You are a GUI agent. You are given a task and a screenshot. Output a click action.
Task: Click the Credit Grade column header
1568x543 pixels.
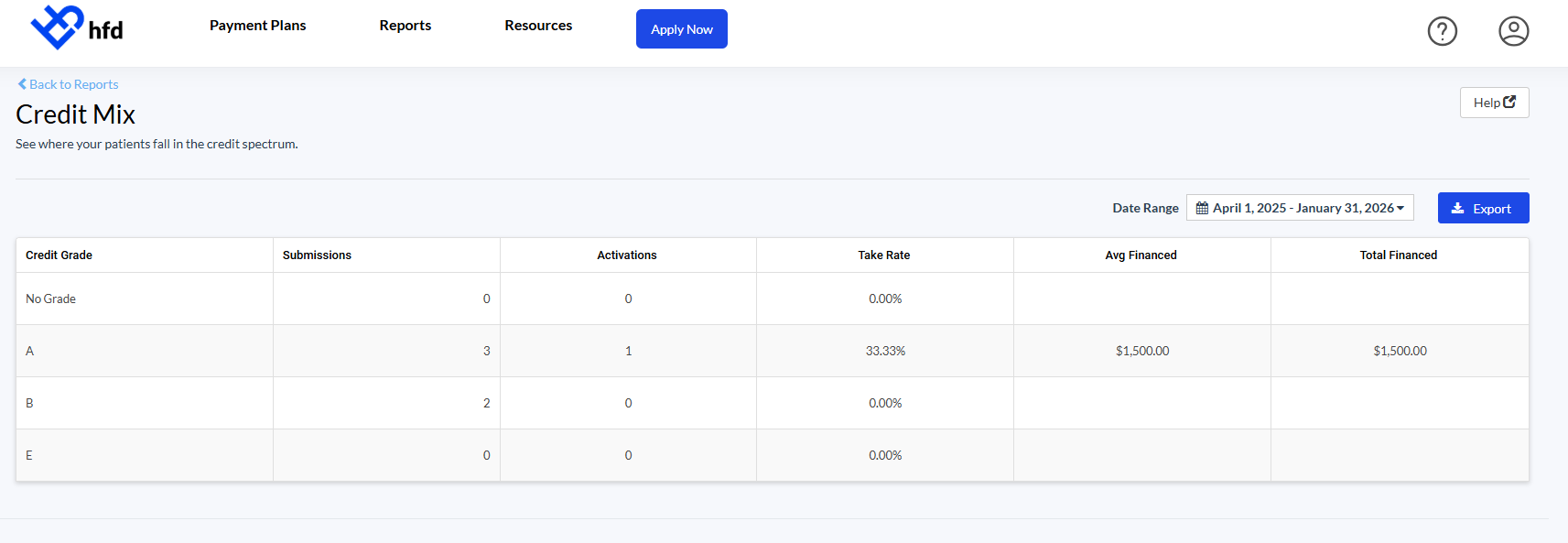[x=59, y=255]
